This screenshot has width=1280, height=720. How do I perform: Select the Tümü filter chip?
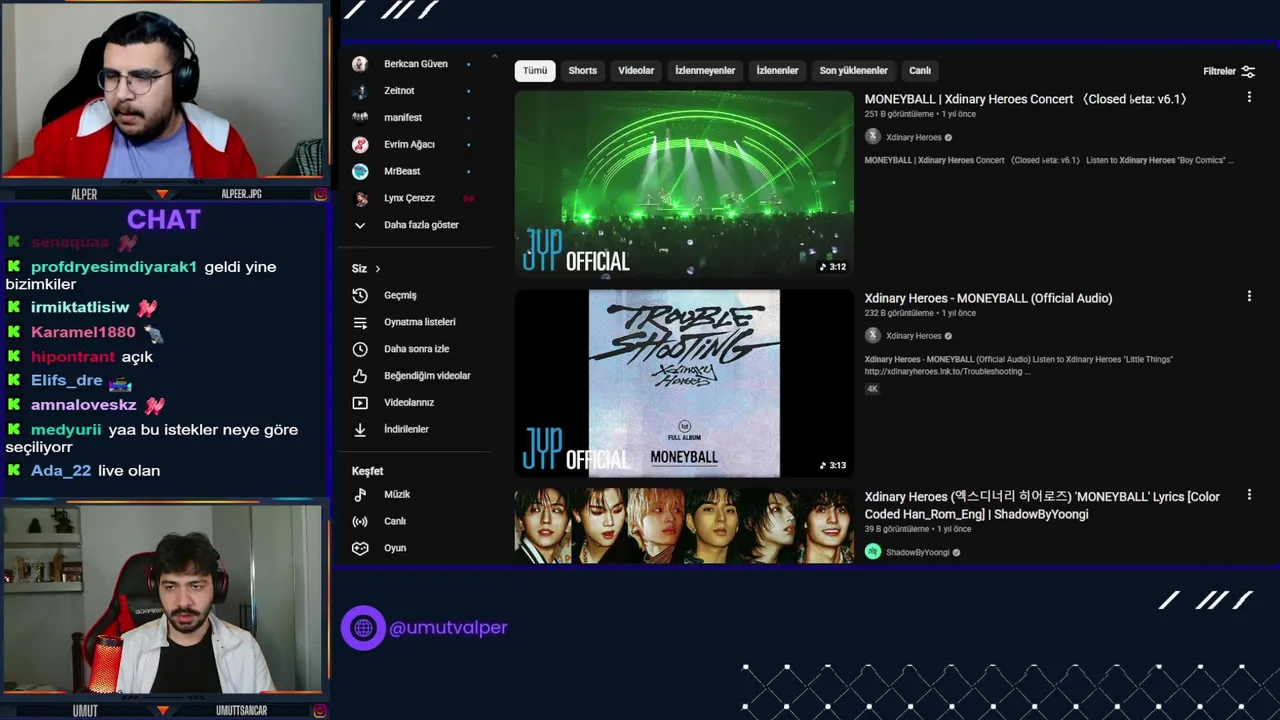535,71
